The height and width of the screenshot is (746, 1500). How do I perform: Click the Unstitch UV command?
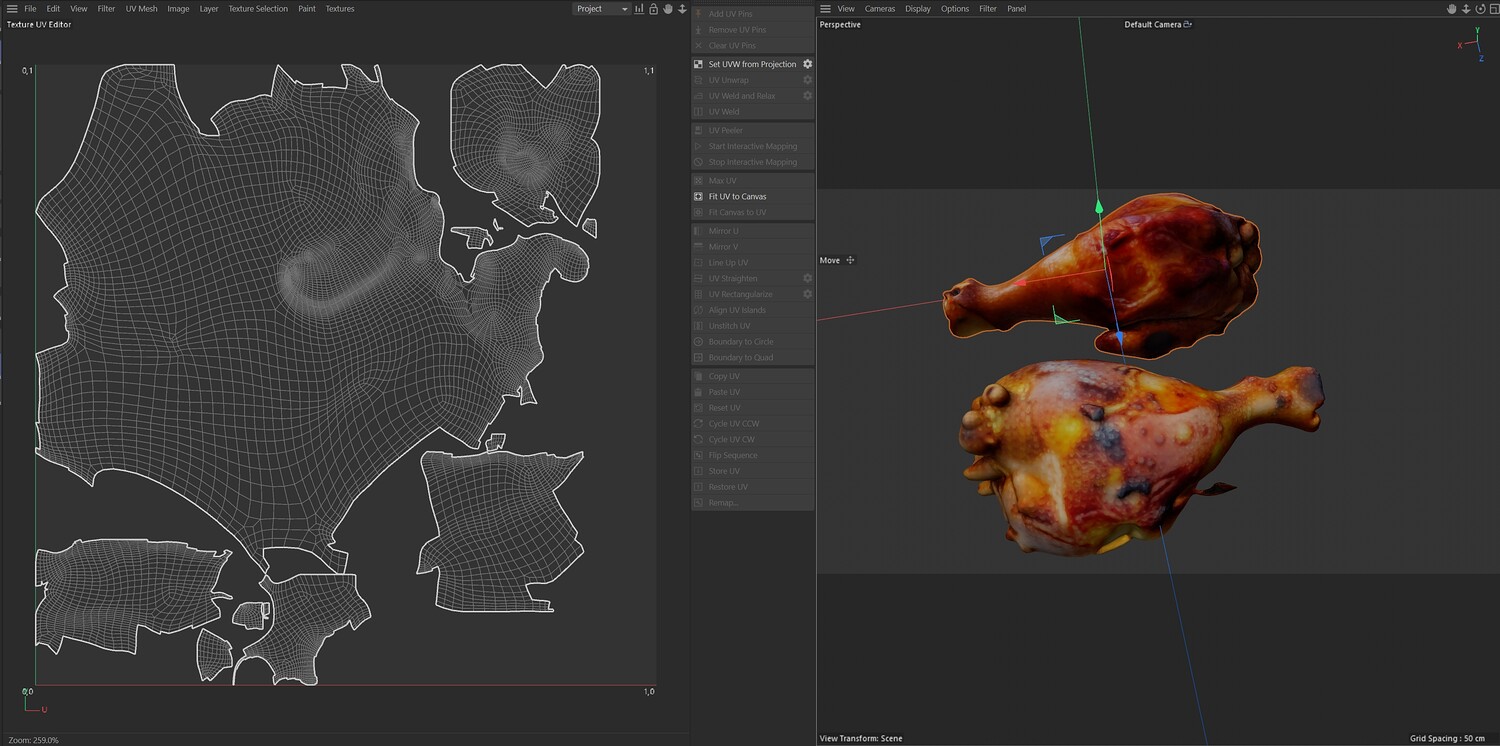752,326
